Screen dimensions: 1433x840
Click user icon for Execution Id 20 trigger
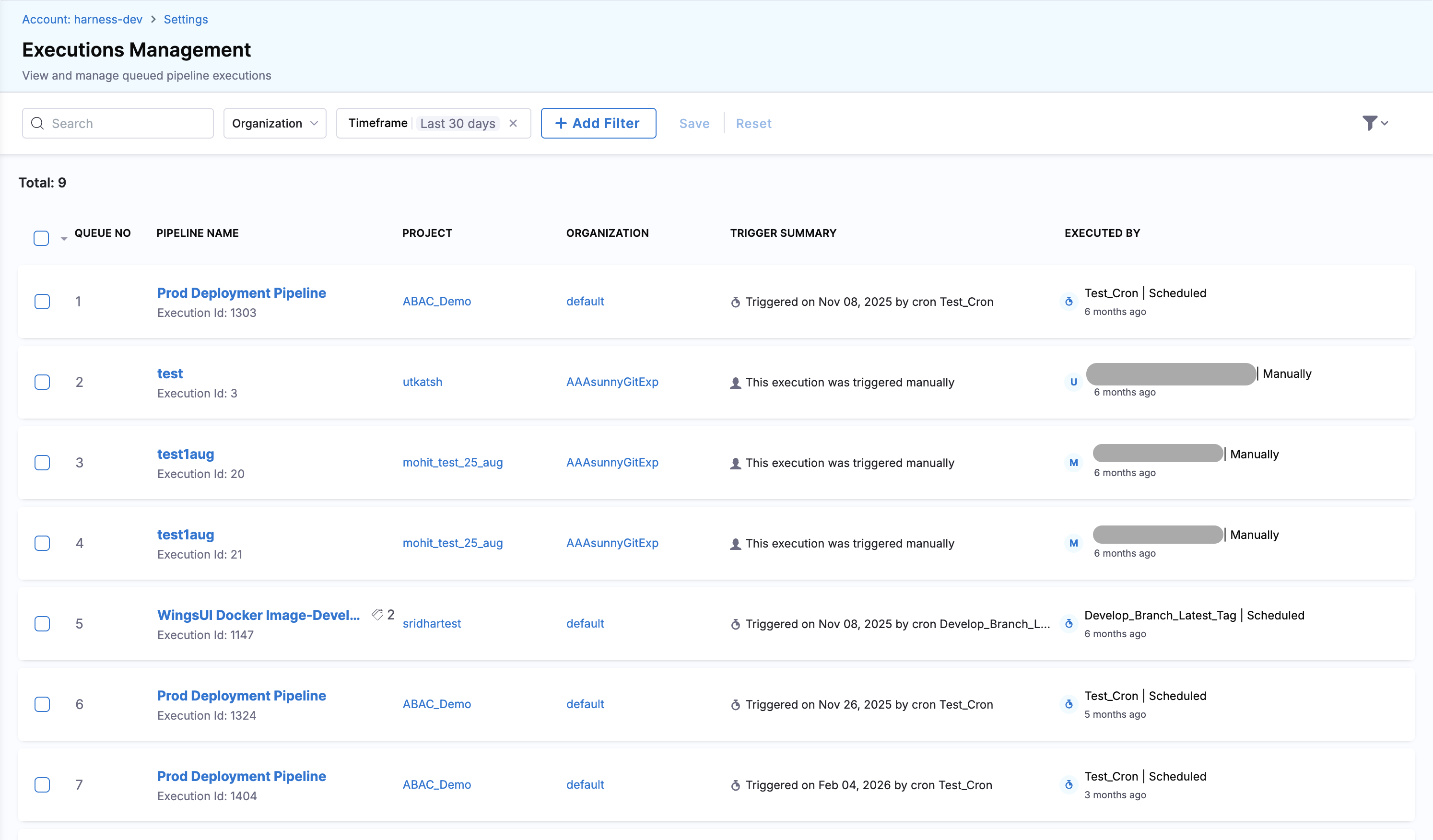[x=735, y=463]
